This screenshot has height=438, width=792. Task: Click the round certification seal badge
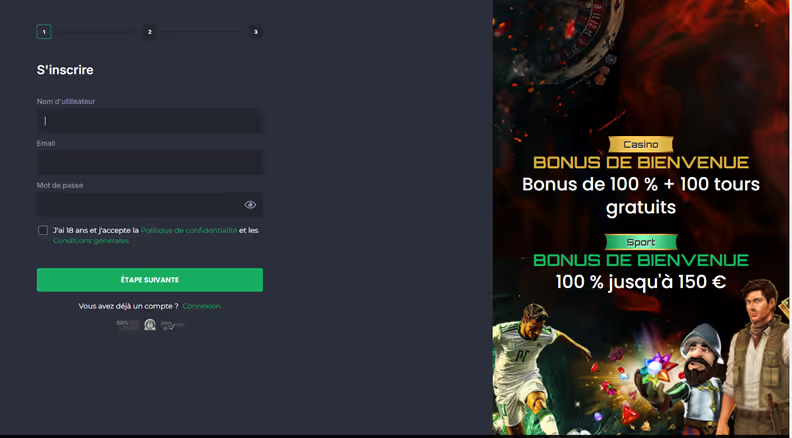[x=150, y=325]
